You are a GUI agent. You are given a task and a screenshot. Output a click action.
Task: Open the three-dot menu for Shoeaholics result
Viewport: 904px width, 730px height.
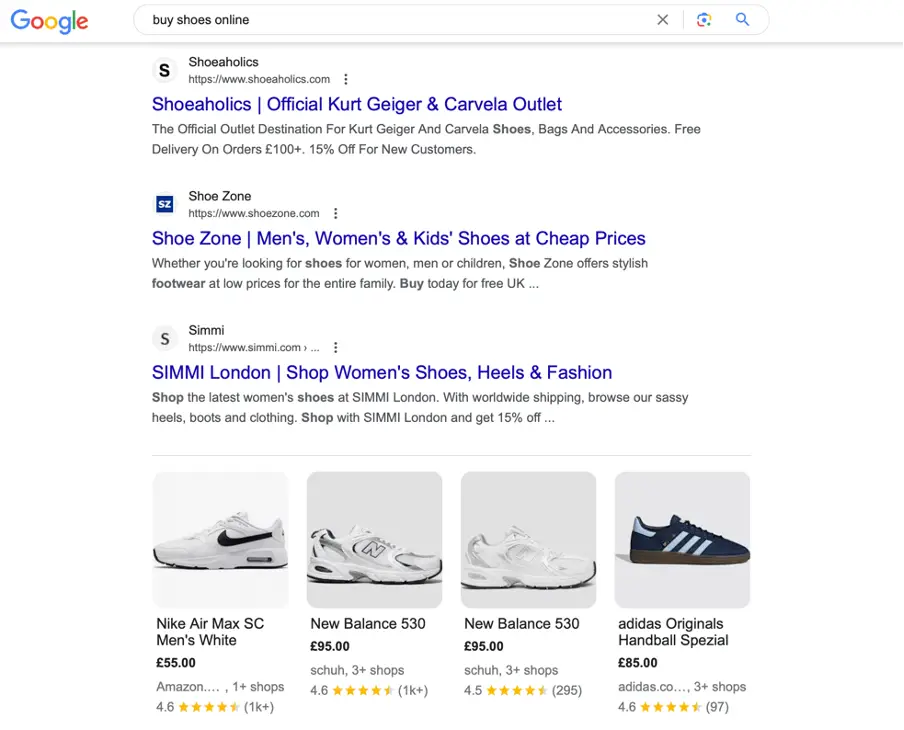coord(345,79)
